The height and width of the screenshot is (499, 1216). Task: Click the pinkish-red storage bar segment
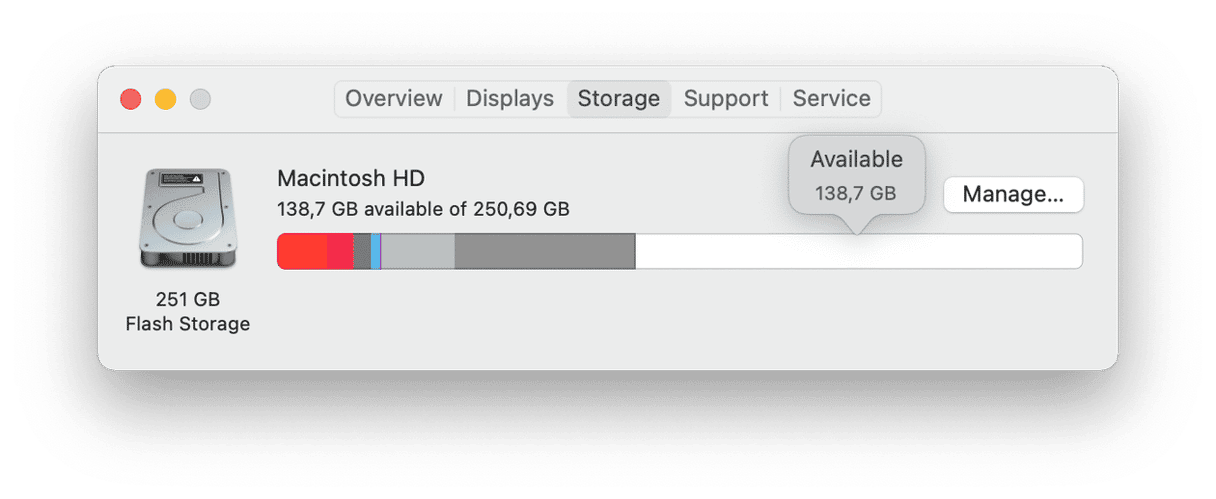340,251
